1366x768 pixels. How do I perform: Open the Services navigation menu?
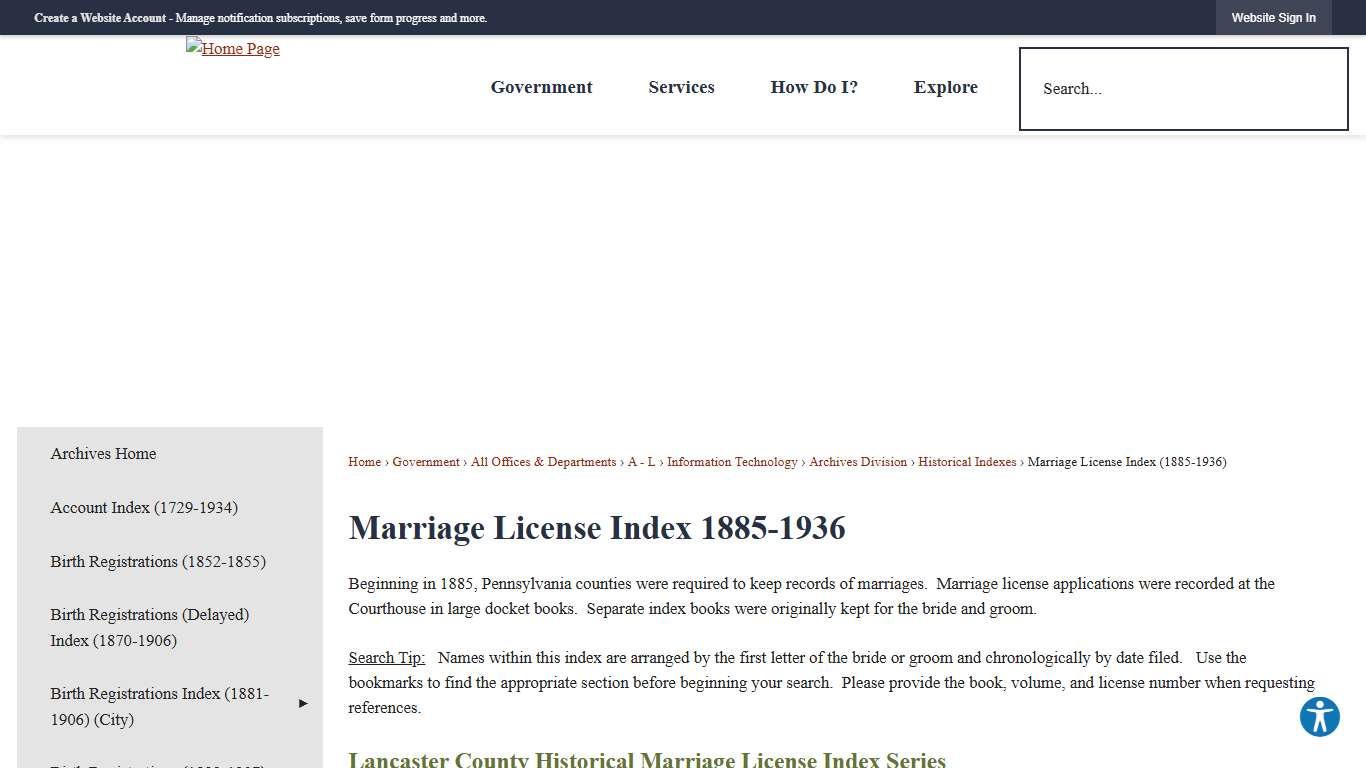(x=681, y=87)
